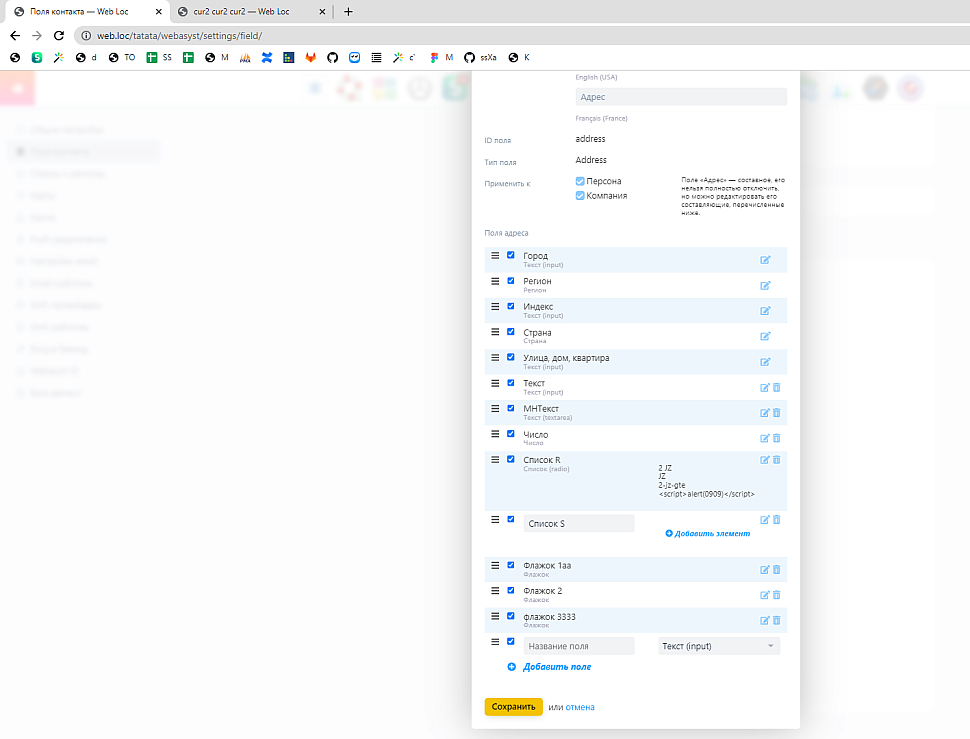This screenshot has height=739, width=970.
Task: Switch to the cur2 cur2 cur2 browser tab
Action: pos(246,12)
